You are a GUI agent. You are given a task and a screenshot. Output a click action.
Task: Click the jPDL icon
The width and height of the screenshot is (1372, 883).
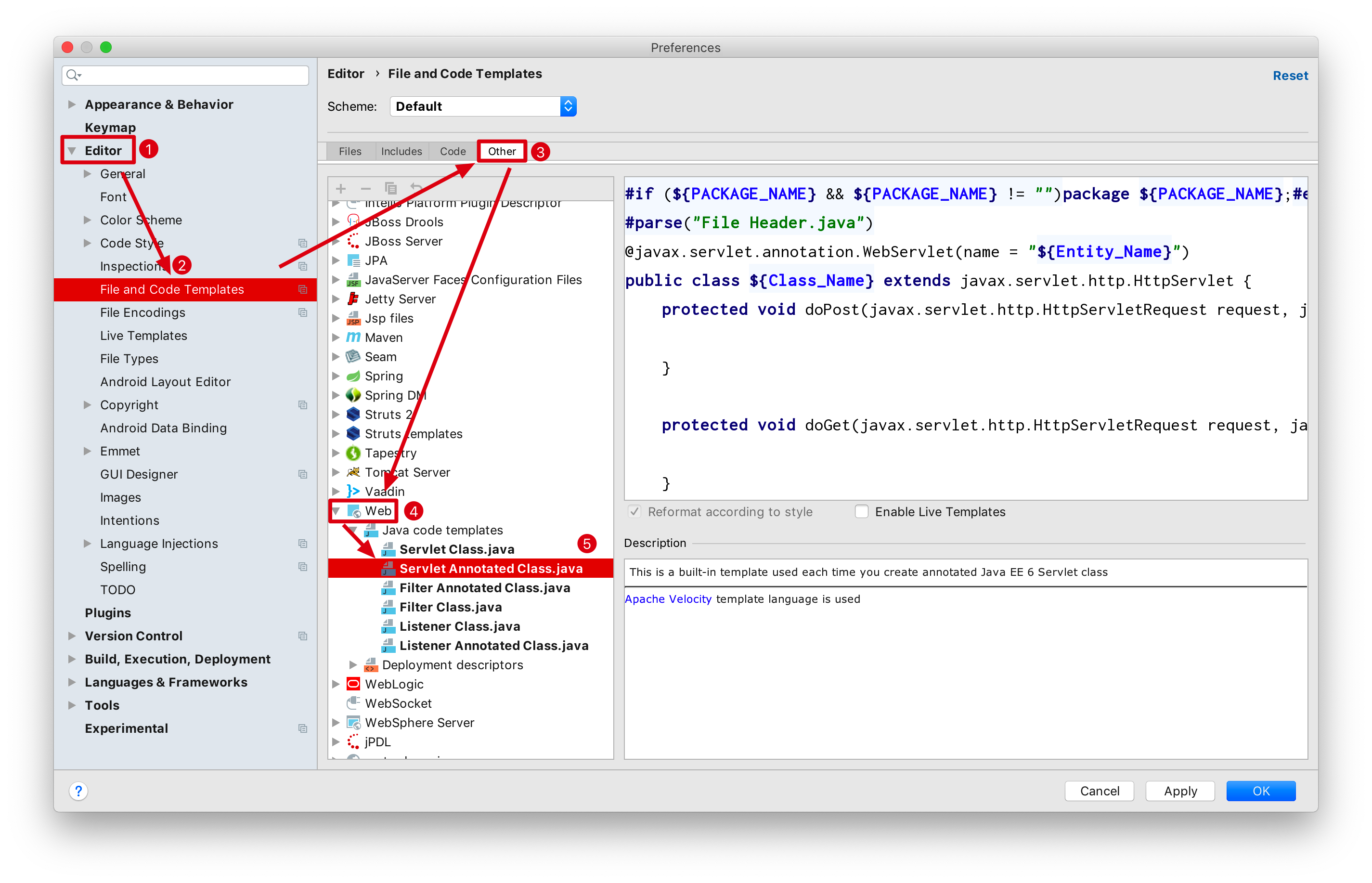pos(354,742)
